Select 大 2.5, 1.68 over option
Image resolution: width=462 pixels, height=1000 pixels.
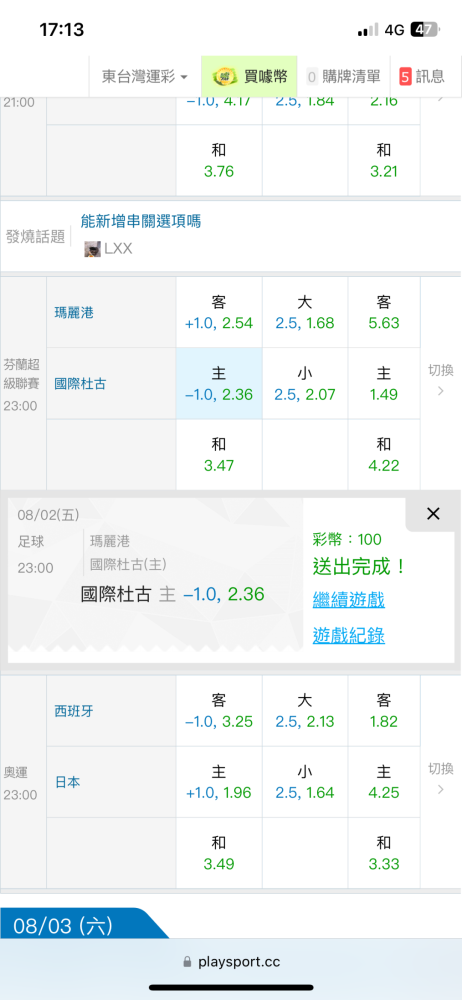(305, 312)
